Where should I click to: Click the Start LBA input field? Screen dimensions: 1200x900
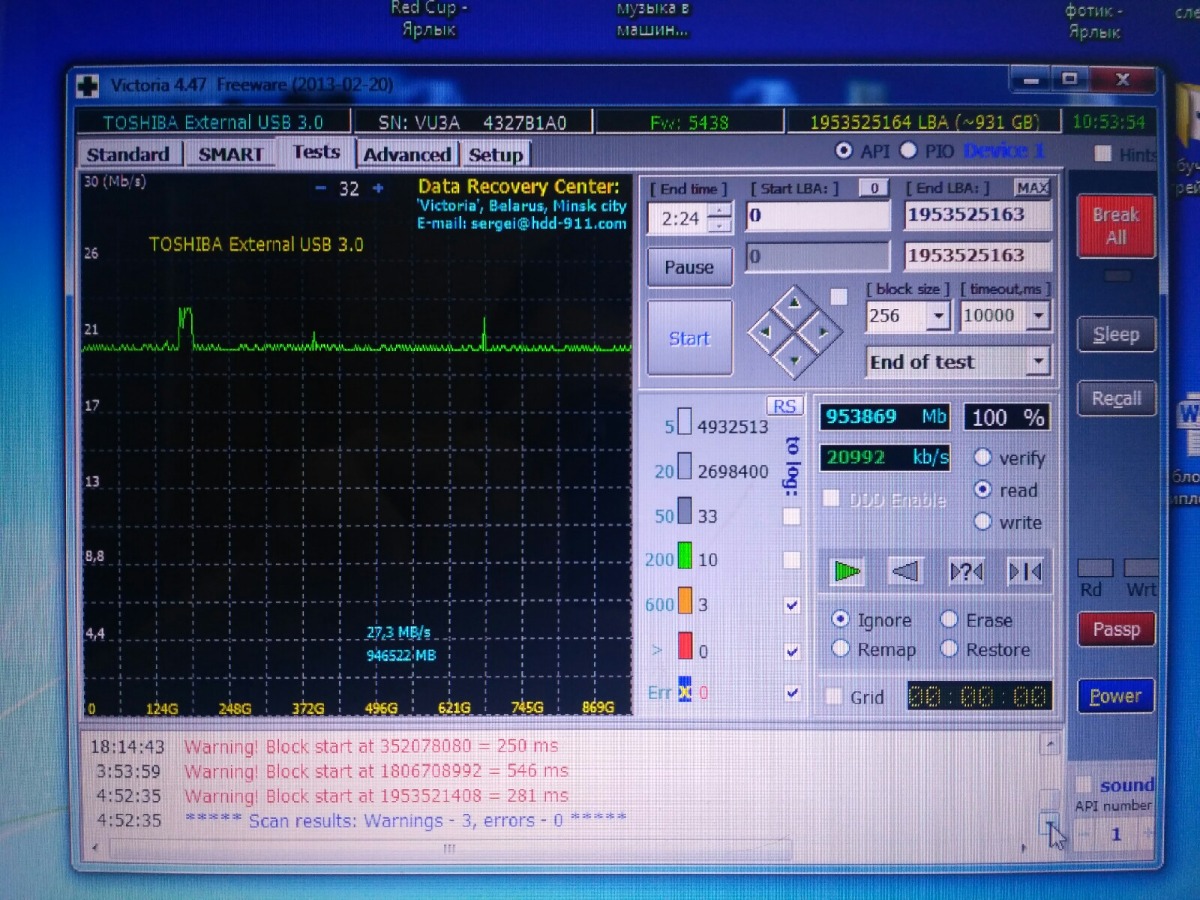[x=818, y=216]
